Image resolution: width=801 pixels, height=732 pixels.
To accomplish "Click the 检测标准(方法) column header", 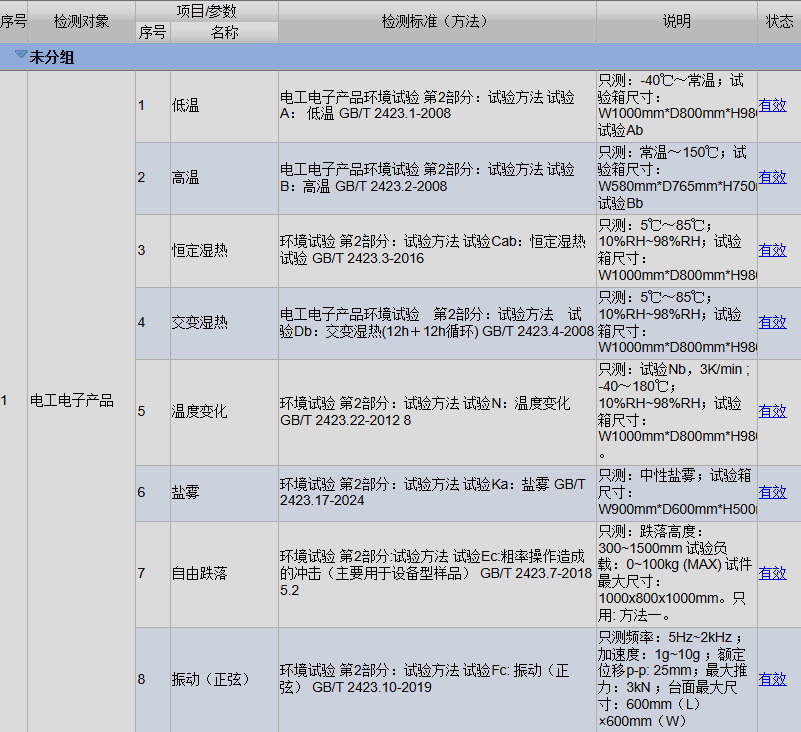I will 437,21.
